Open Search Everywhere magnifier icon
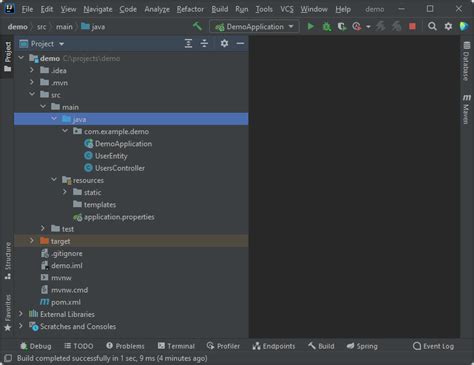The height and width of the screenshot is (365, 474). tap(432, 26)
